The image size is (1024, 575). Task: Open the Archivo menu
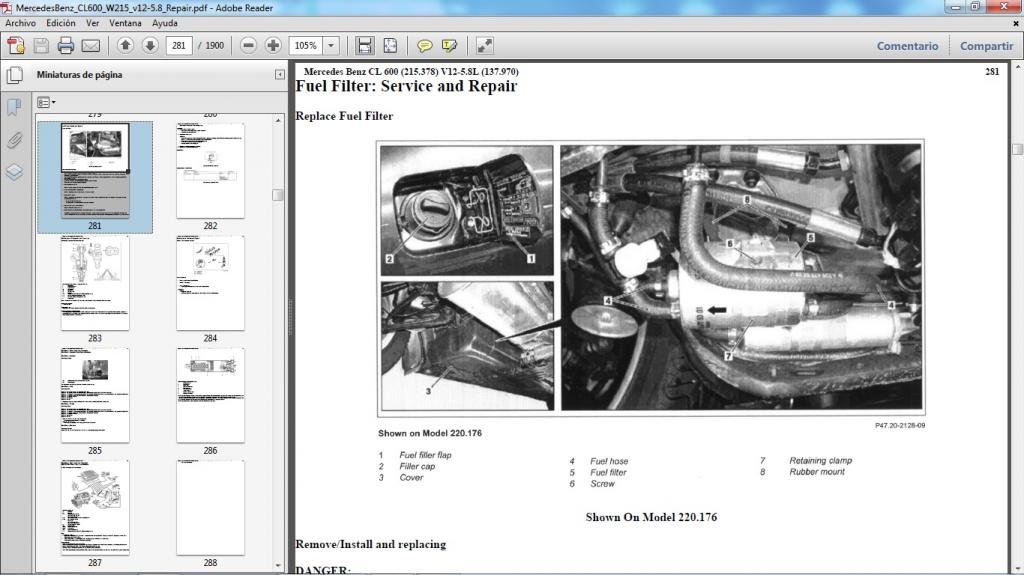[x=20, y=22]
